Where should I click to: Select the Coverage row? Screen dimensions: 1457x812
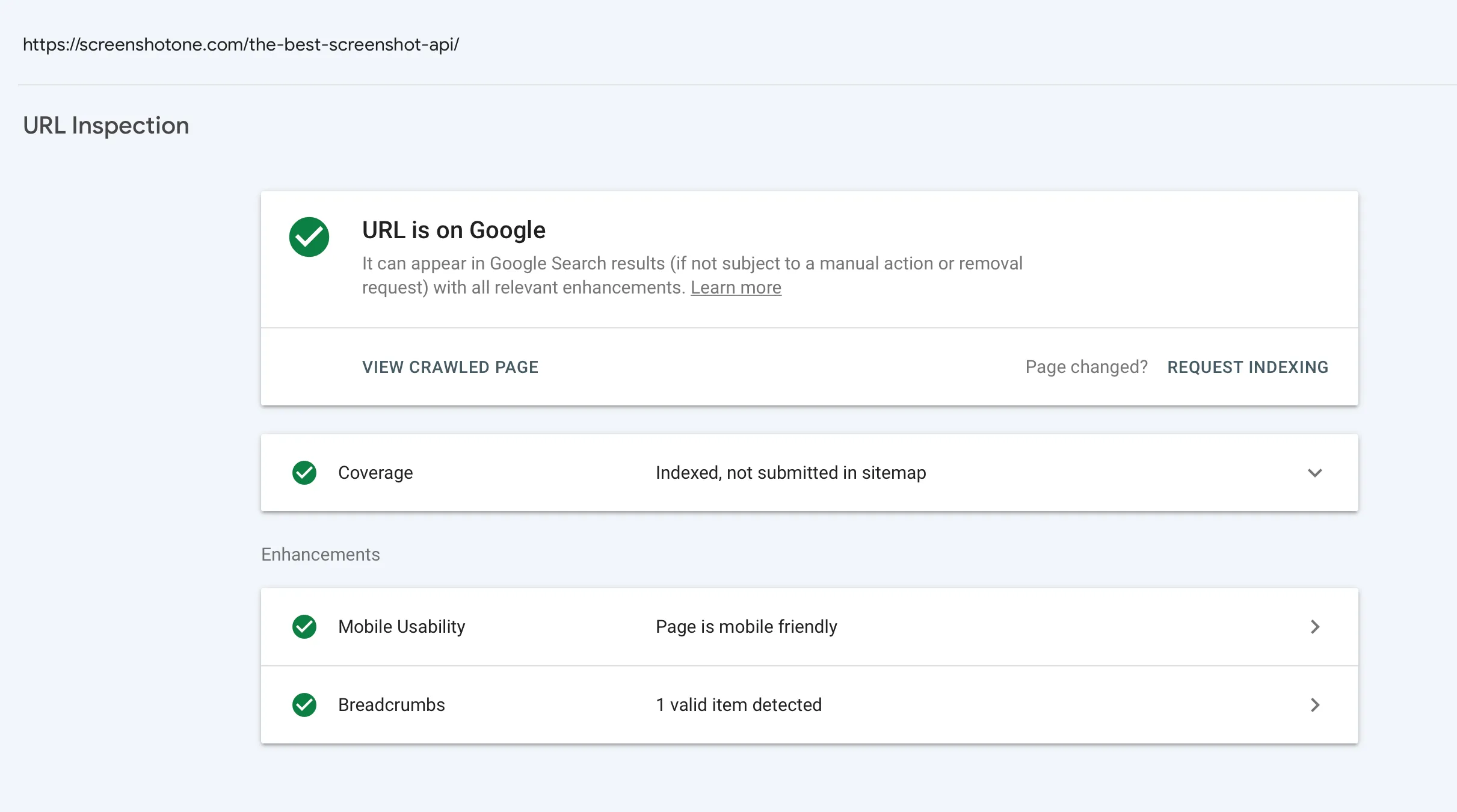click(x=375, y=473)
